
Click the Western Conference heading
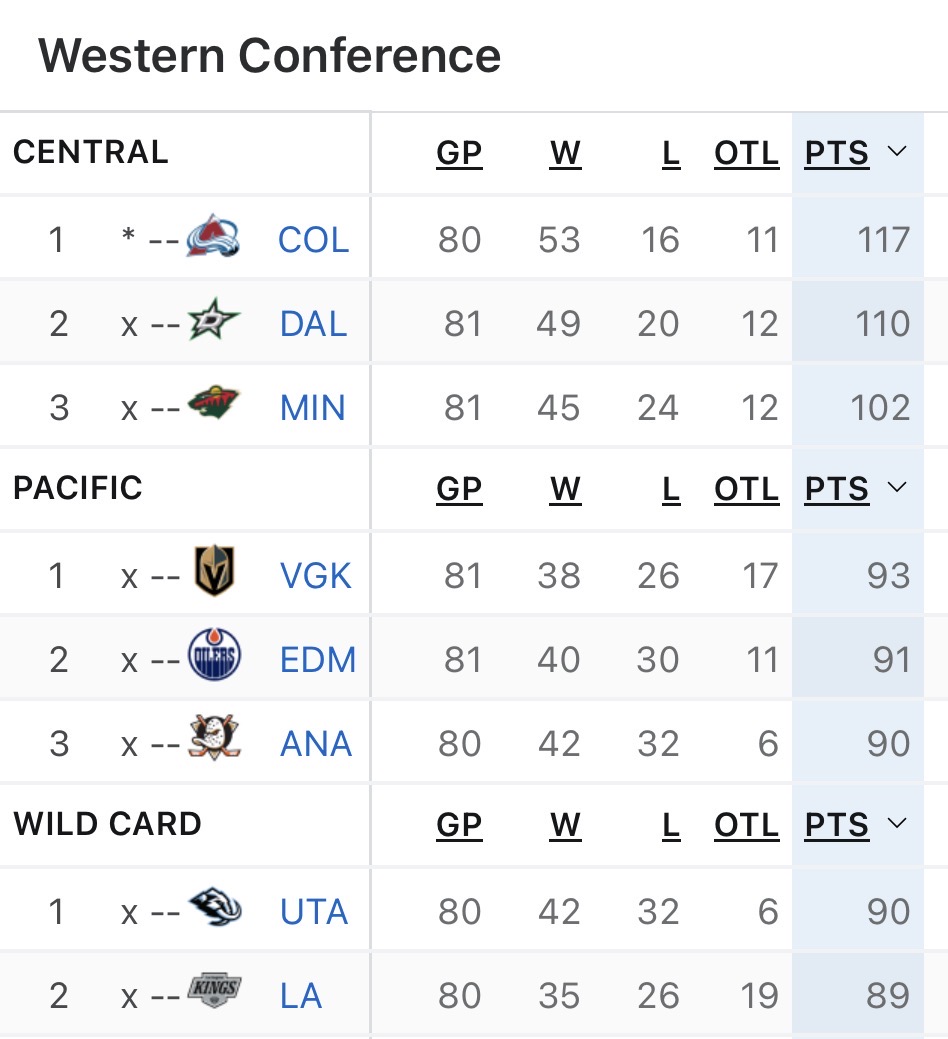coord(269,56)
